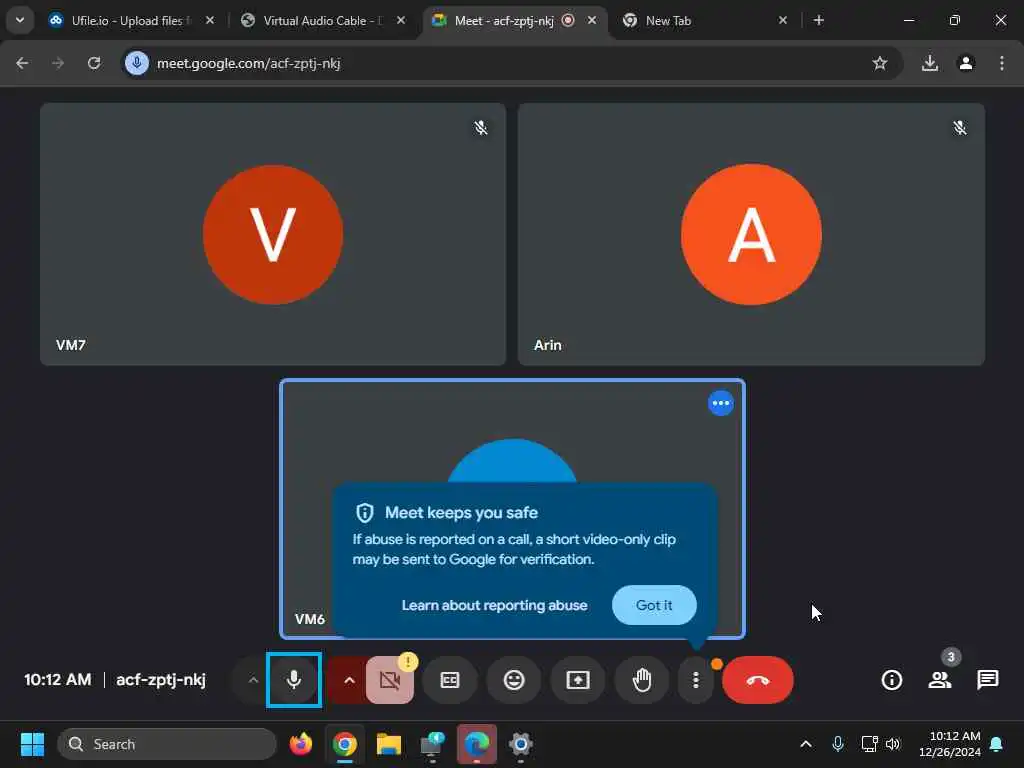1024x768 pixels.
Task: Open Chrome from the taskbar
Action: coord(345,744)
